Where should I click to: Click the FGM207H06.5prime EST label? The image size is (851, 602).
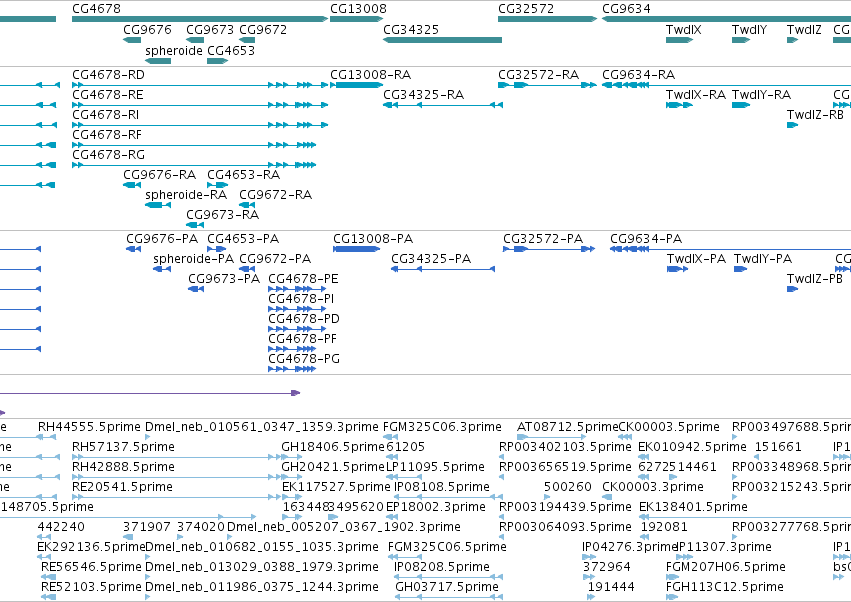(x=726, y=567)
